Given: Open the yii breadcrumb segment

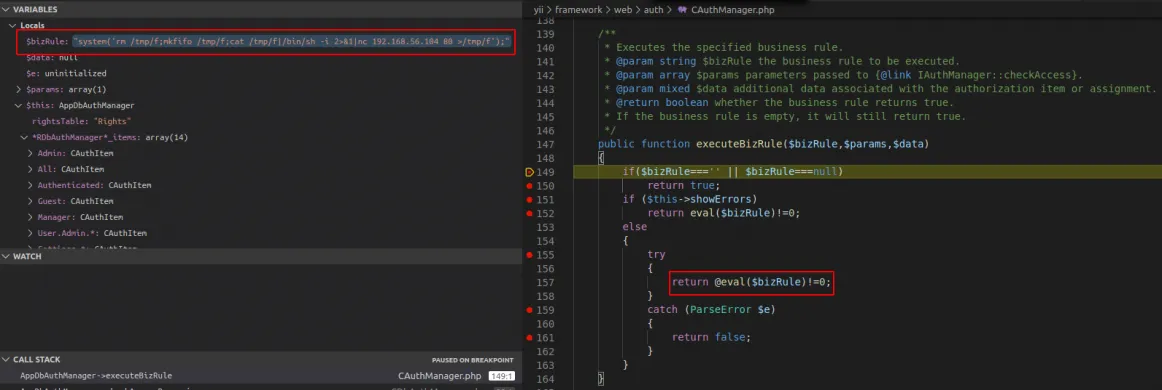Looking at the screenshot, I should click(x=539, y=10).
